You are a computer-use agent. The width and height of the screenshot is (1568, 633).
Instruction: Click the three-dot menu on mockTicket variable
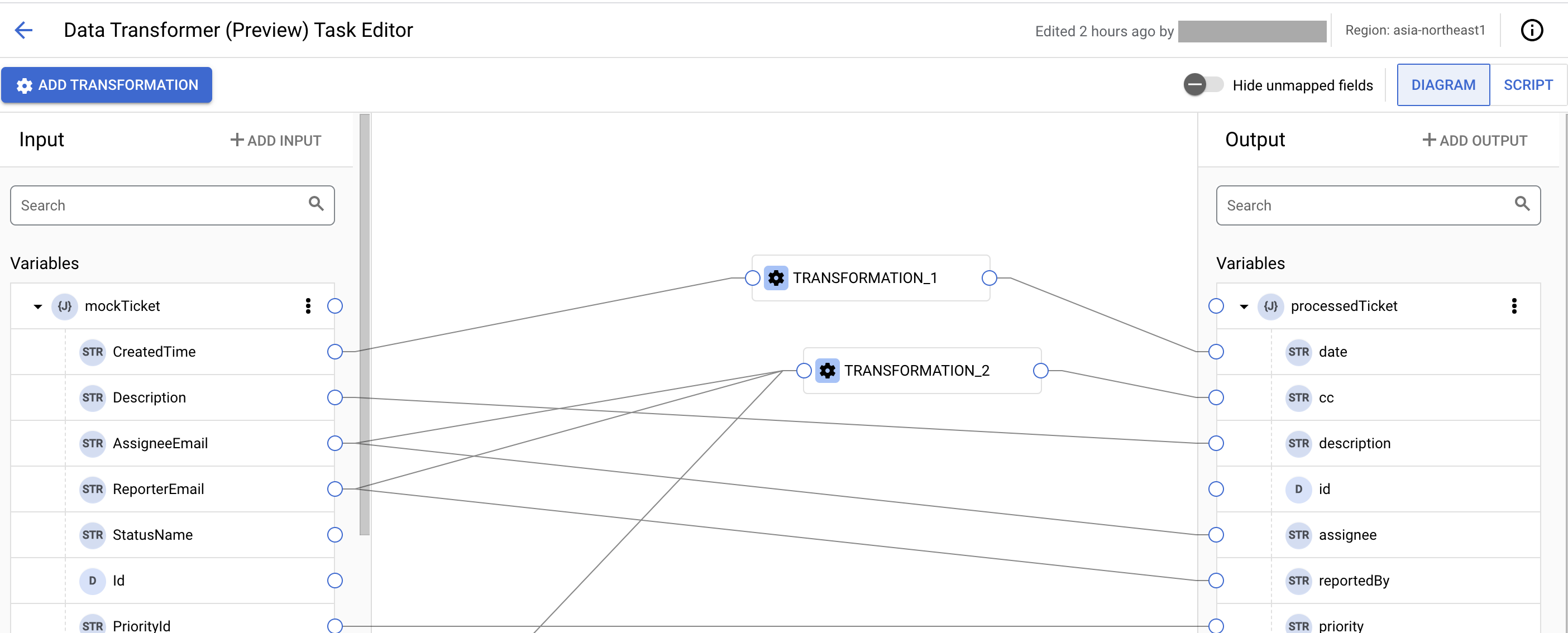tap(308, 306)
